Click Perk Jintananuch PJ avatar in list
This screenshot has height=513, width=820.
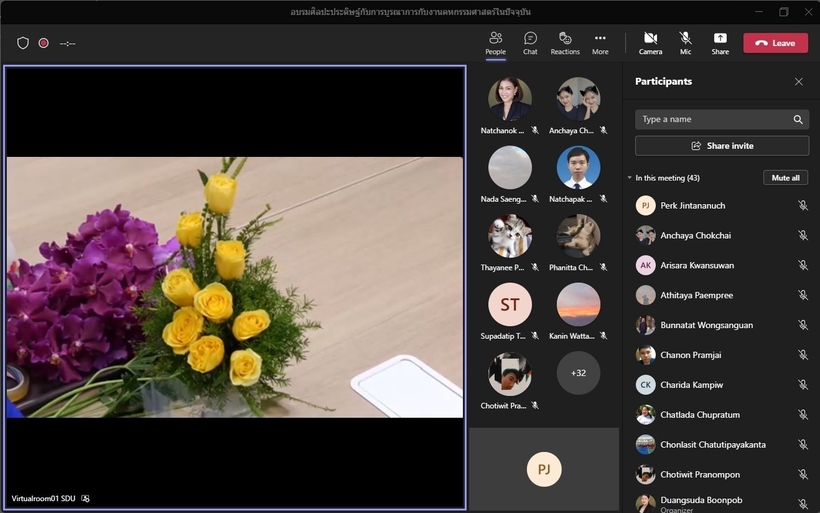[645, 206]
